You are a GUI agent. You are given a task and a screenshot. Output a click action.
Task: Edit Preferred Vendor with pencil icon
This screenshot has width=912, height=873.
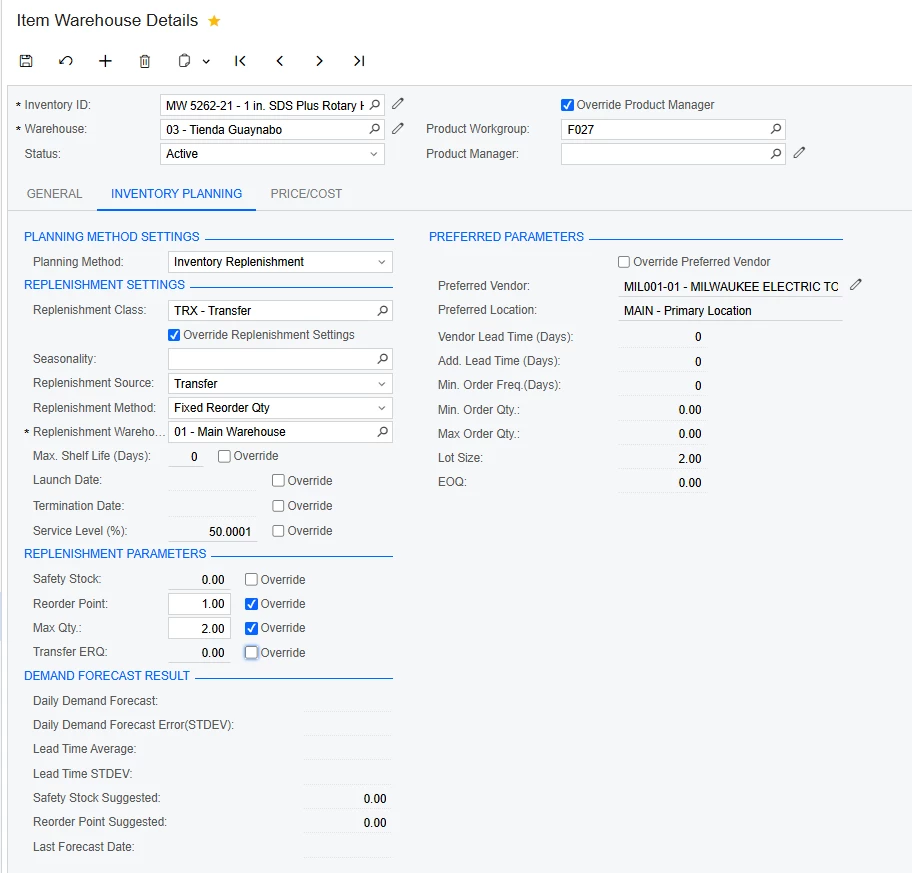pyautogui.click(x=856, y=284)
